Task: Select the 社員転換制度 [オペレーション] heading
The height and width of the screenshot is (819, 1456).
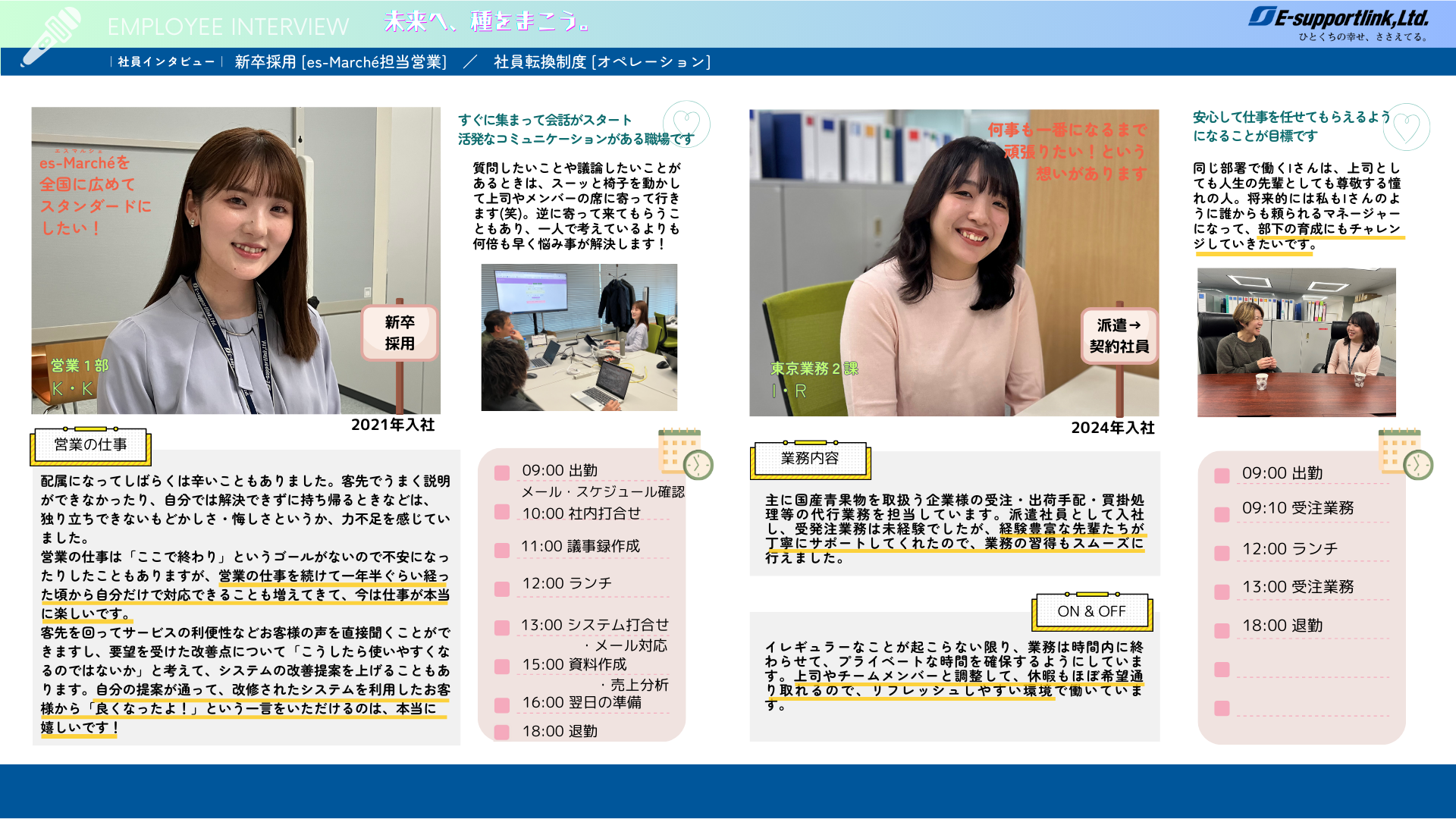Action: pyautogui.click(x=602, y=62)
